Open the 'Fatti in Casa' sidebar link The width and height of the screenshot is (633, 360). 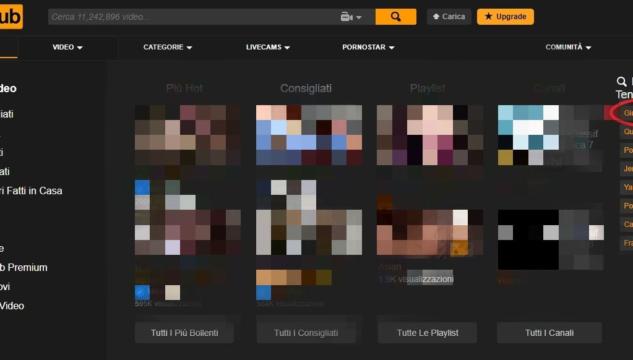click(x=31, y=190)
